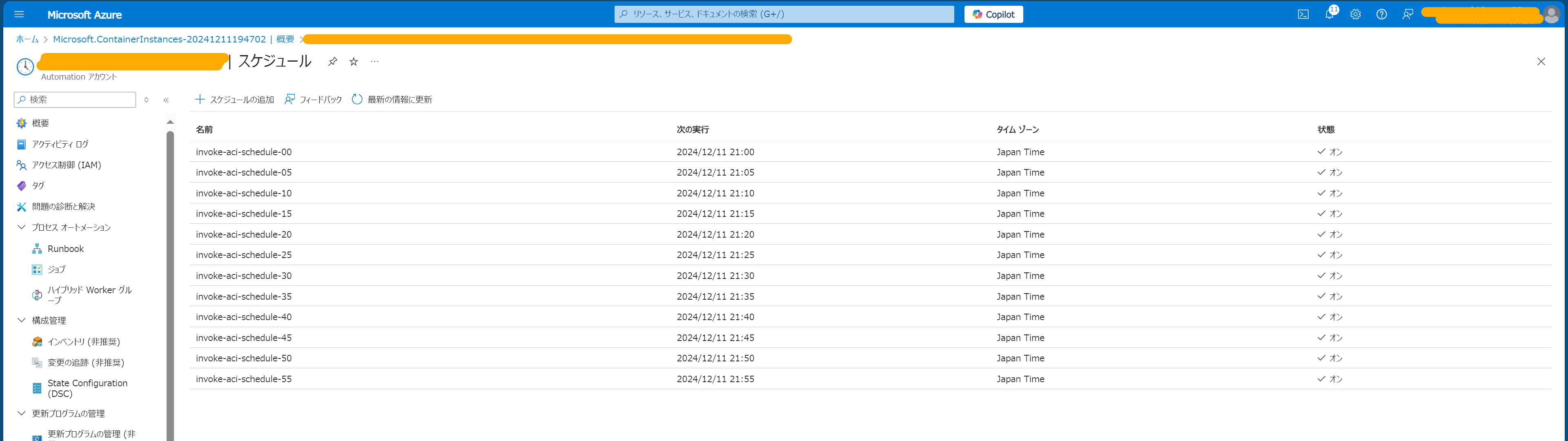Click the ホーム breadcrumb link
The height and width of the screenshot is (441, 1568).
tap(27, 39)
